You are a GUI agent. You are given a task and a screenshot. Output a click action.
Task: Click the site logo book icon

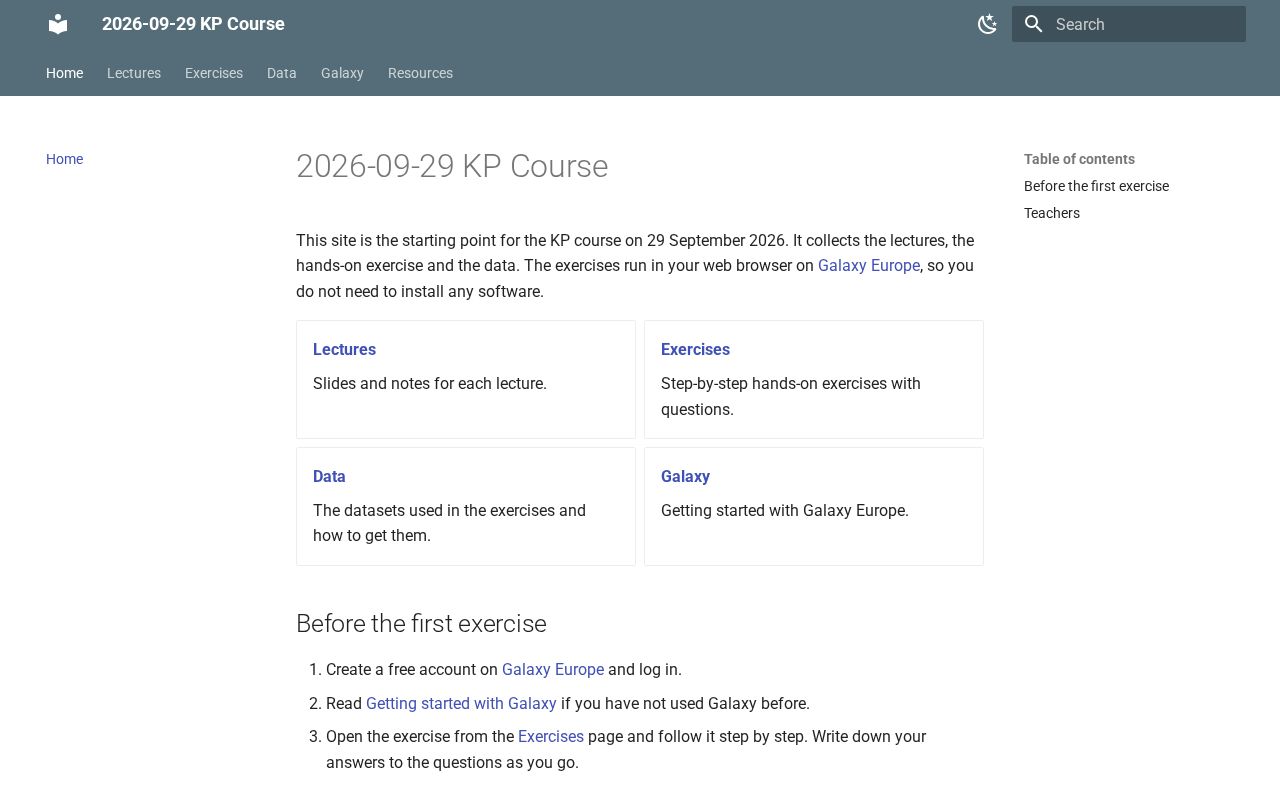pyautogui.click(x=58, y=24)
